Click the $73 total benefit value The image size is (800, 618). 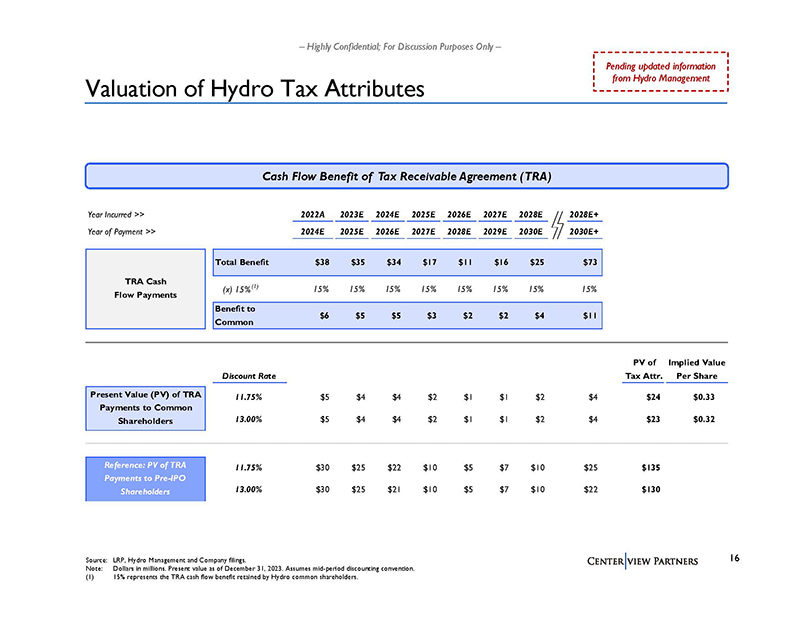coord(589,263)
